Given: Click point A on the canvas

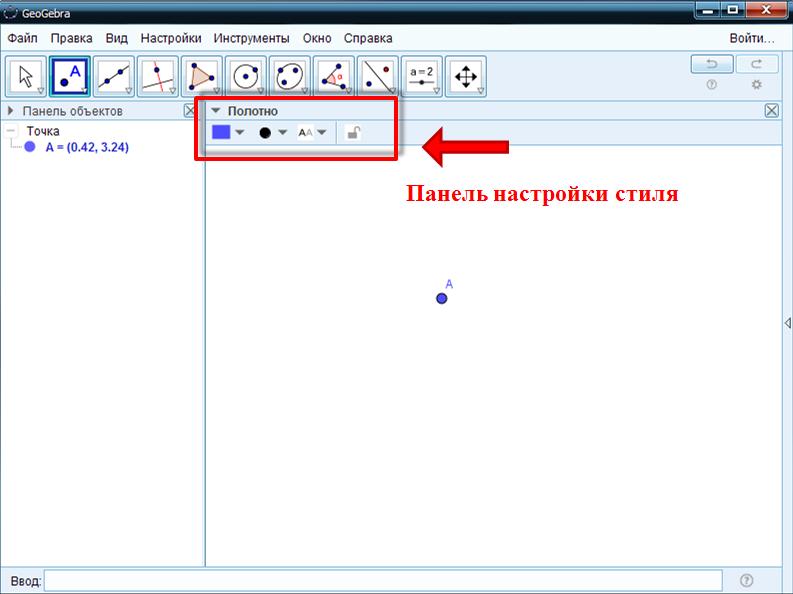Looking at the screenshot, I should [442, 298].
